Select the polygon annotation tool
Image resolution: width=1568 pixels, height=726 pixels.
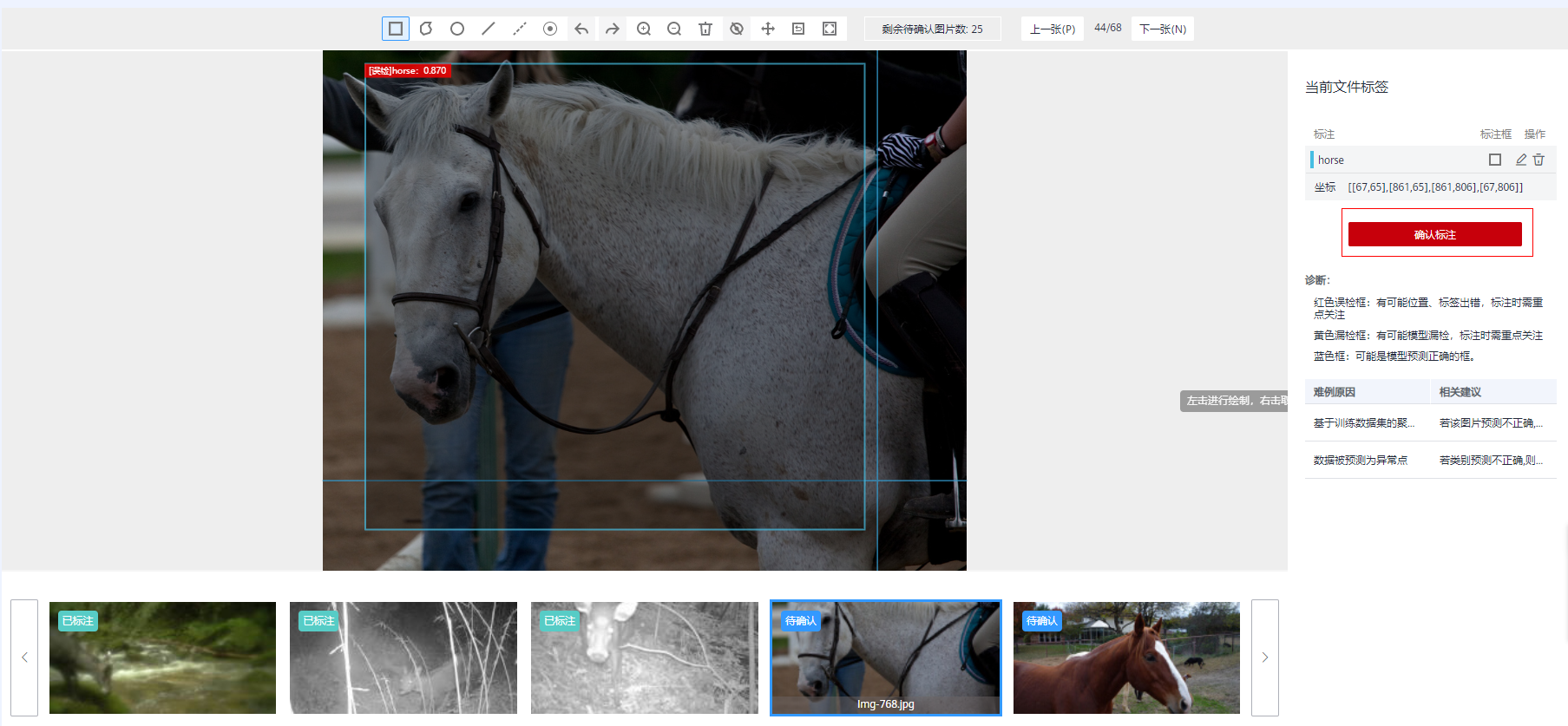point(426,29)
